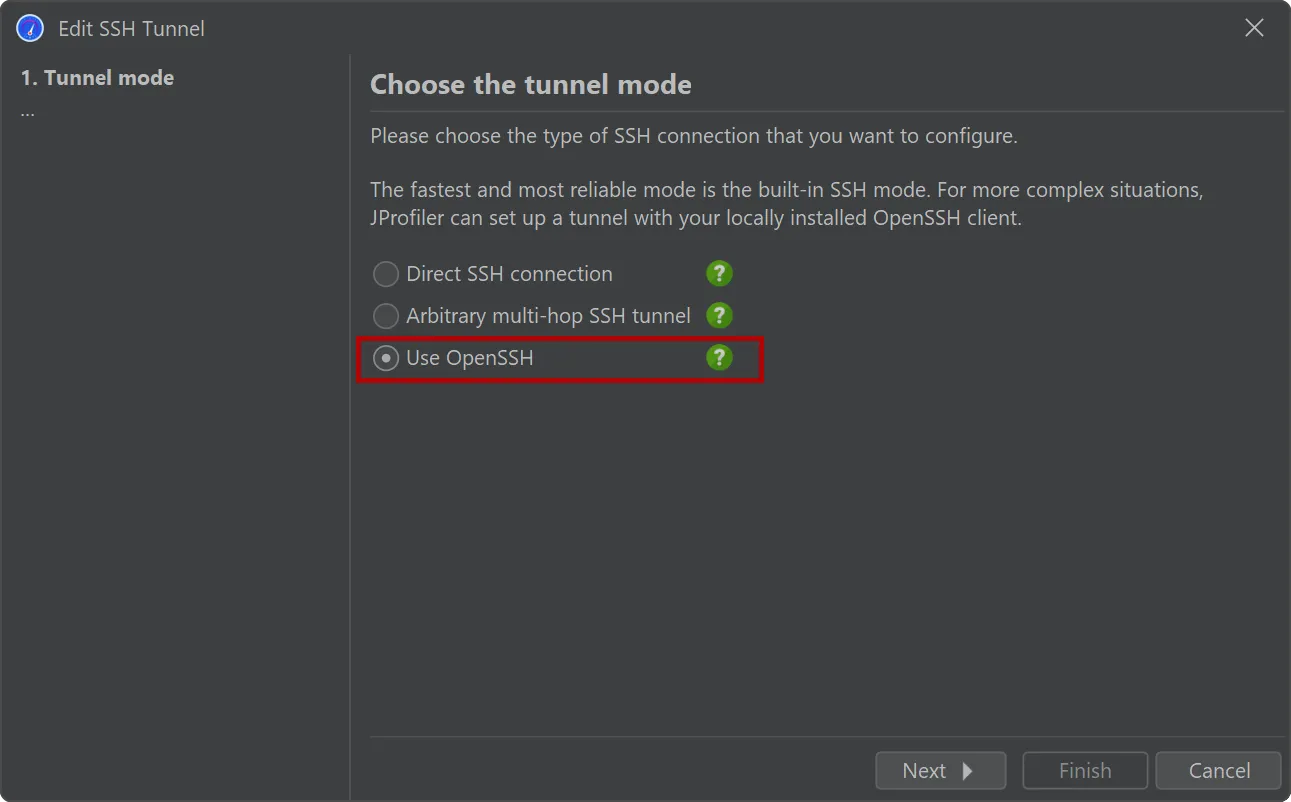Click the 'Use OpenSSH' option label
This screenshot has width=1291, height=802.
[x=469, y=358]
